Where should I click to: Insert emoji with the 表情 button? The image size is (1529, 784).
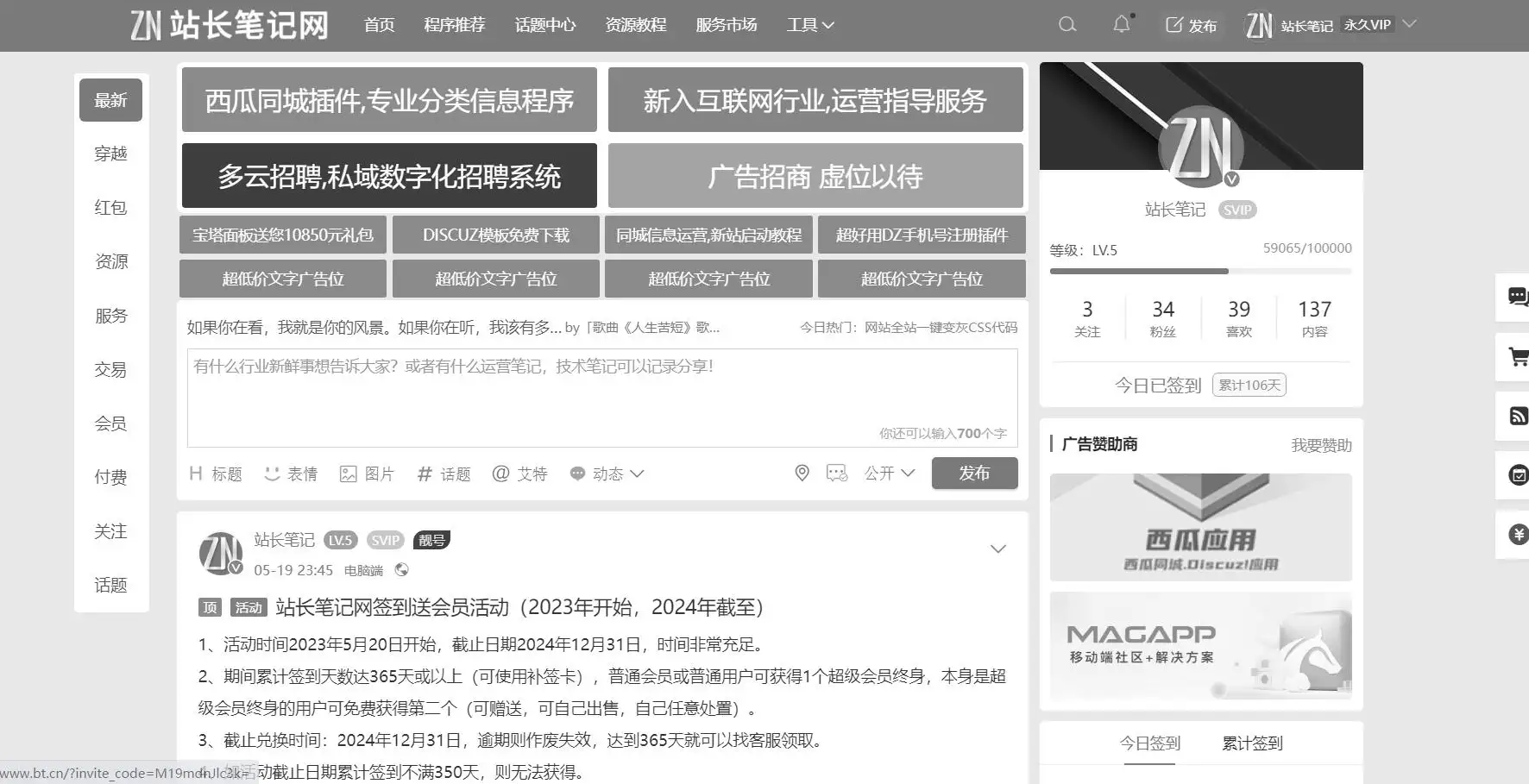[291, 474]
